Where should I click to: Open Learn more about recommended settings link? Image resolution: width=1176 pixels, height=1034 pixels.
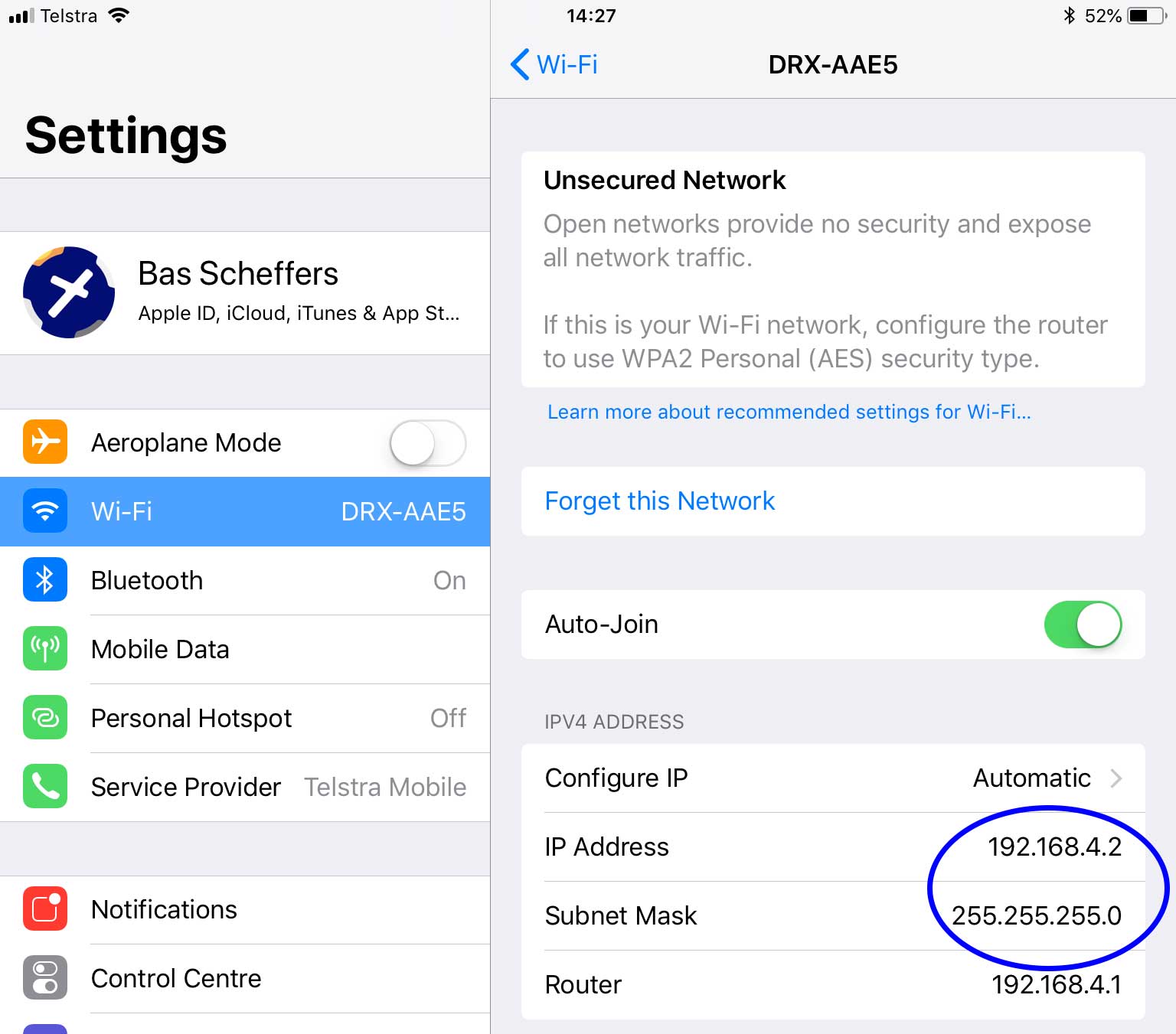[789, 412]
